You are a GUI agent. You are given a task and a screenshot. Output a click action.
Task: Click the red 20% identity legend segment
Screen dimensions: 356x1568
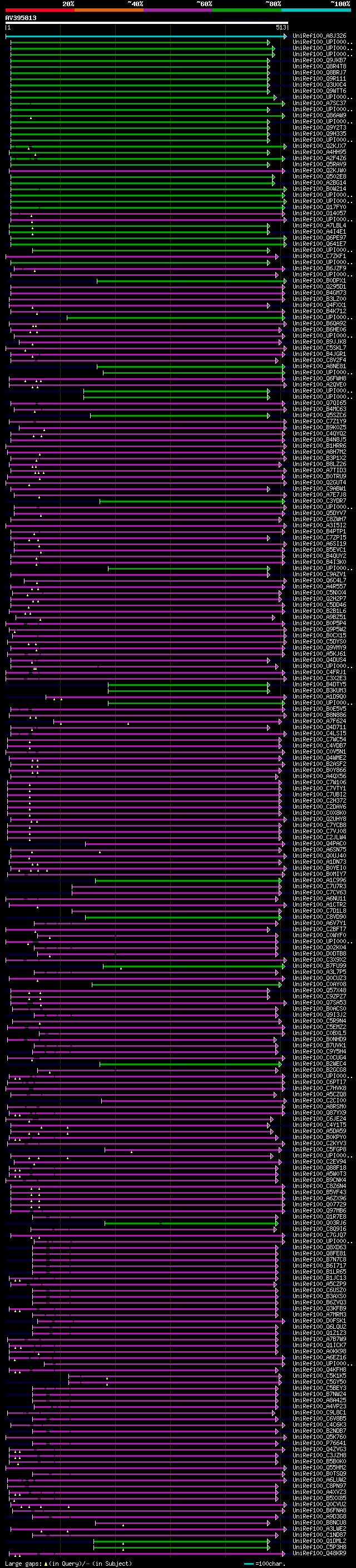point(40,10)
